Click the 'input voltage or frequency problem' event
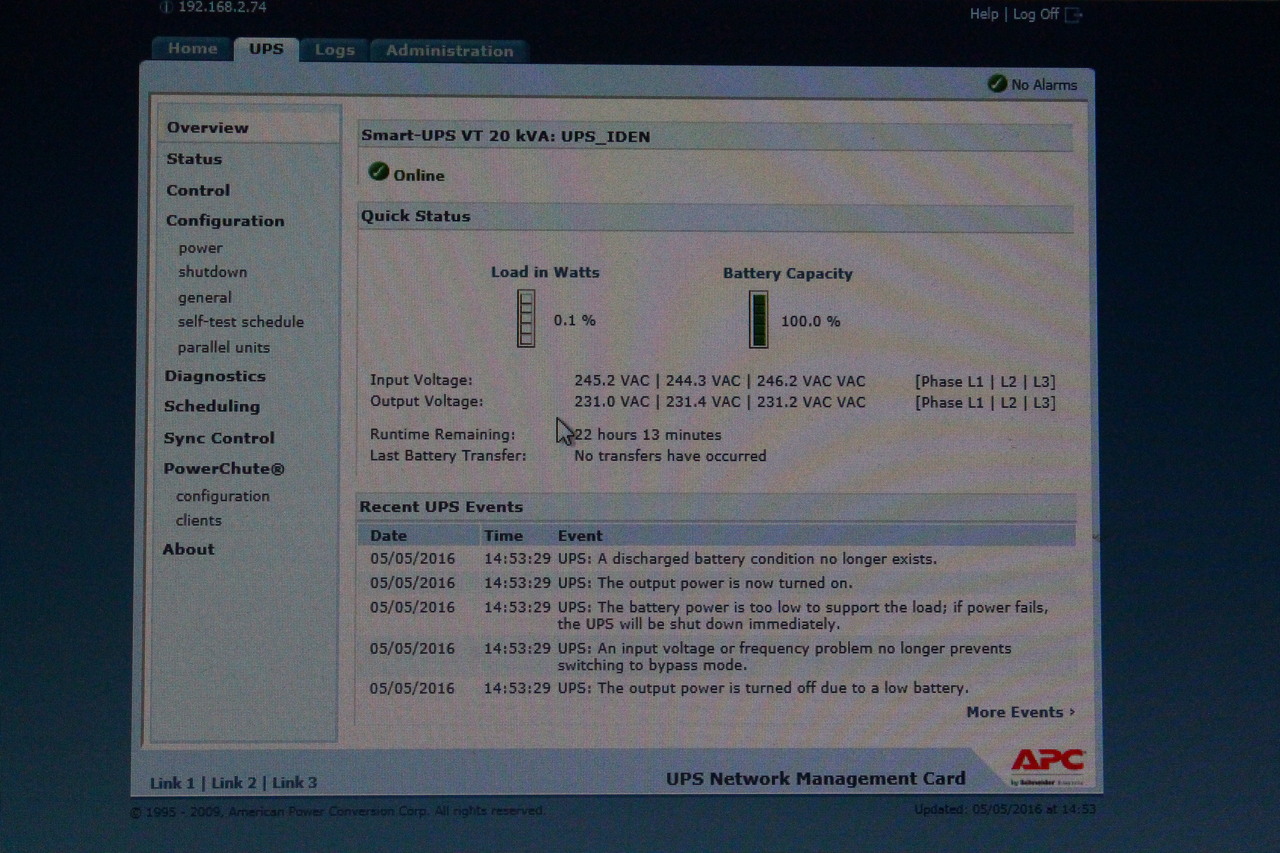Viewport: 1280px width, 853px height. (x=785, y=657)
